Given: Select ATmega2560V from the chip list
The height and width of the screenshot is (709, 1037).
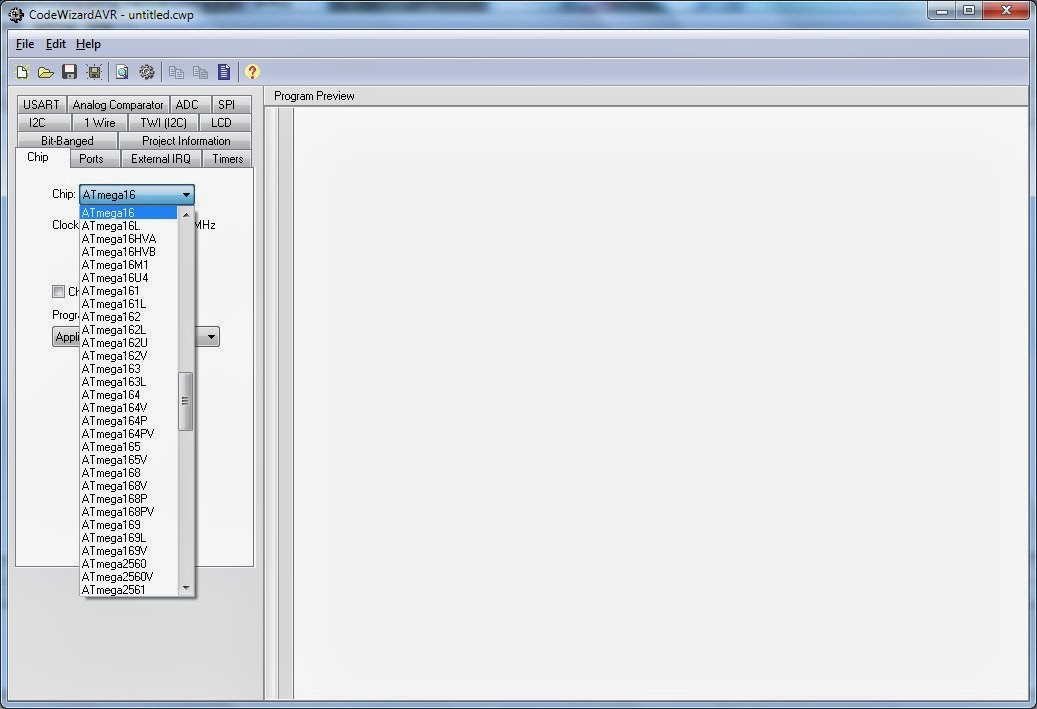Looking at the screenshot, I should (x=128, y=577).
